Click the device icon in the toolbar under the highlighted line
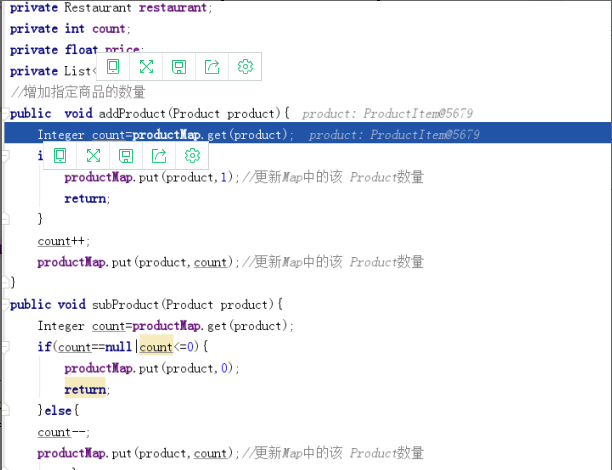The height and width of the screenshot is (470, 612). (x=60, y=156)
